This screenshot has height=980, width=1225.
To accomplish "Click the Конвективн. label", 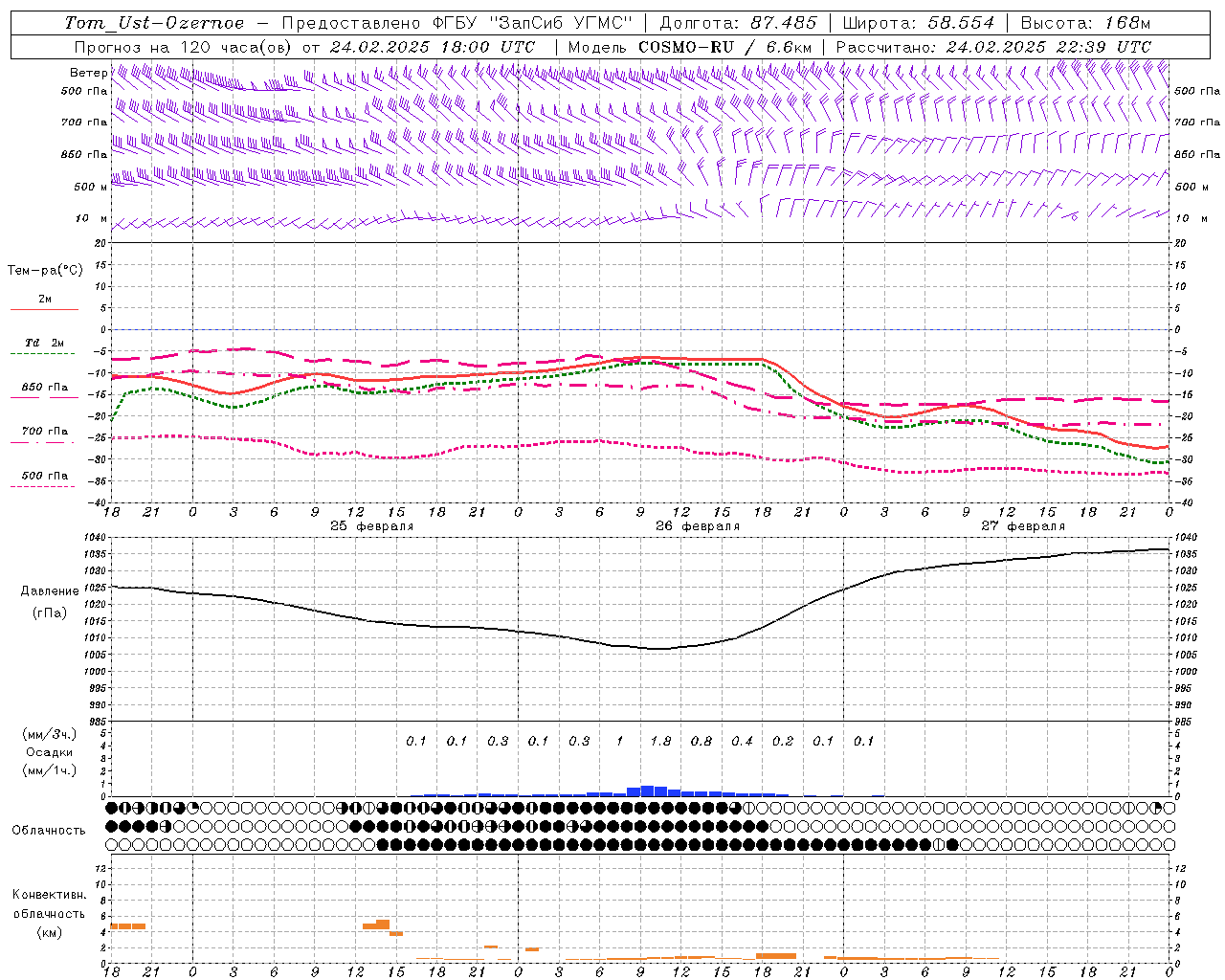I will pos(49,895).
